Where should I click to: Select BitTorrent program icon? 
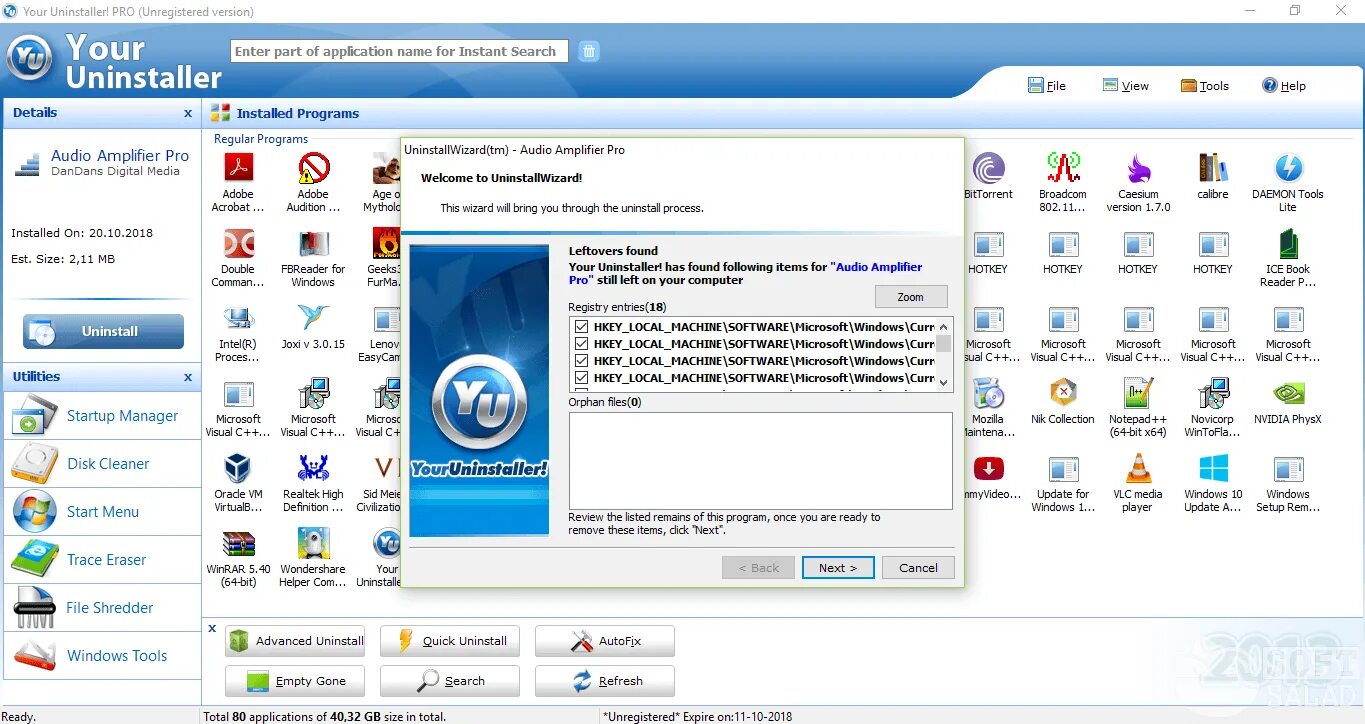click(x=988, y=167)
